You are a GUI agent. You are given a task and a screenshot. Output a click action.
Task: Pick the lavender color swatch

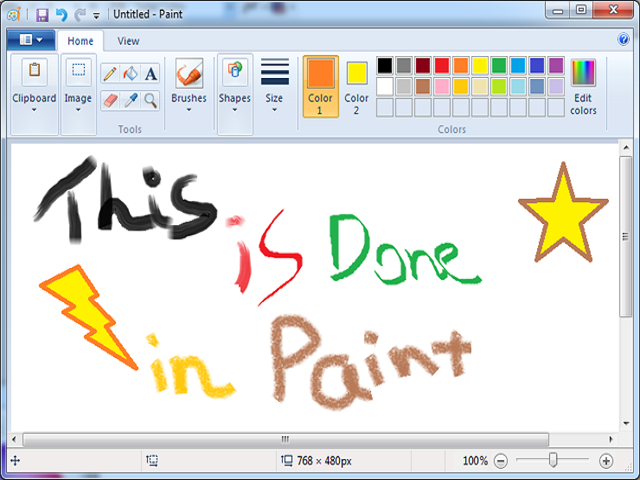(x=556, y=87)
